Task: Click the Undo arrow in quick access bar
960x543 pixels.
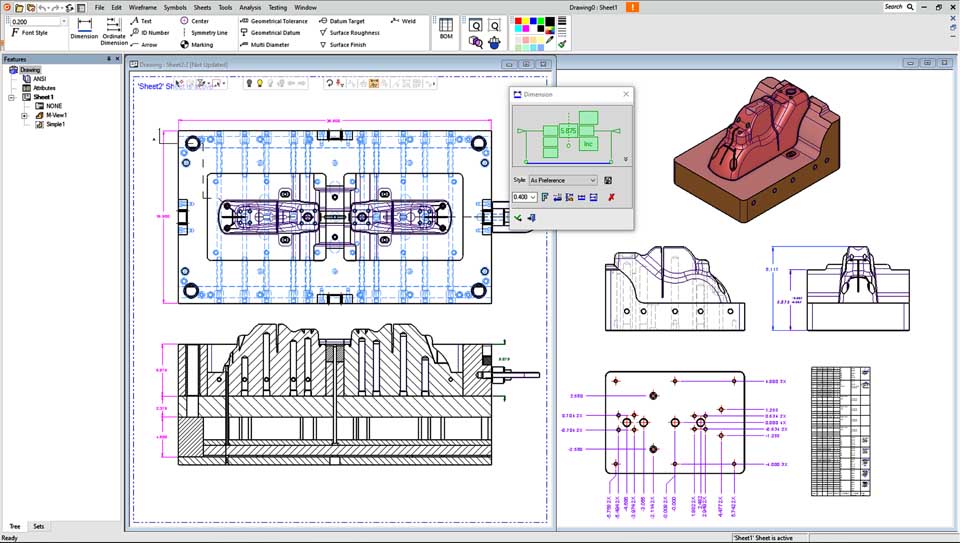Action: pyautogui.click(x=42, y=8)
